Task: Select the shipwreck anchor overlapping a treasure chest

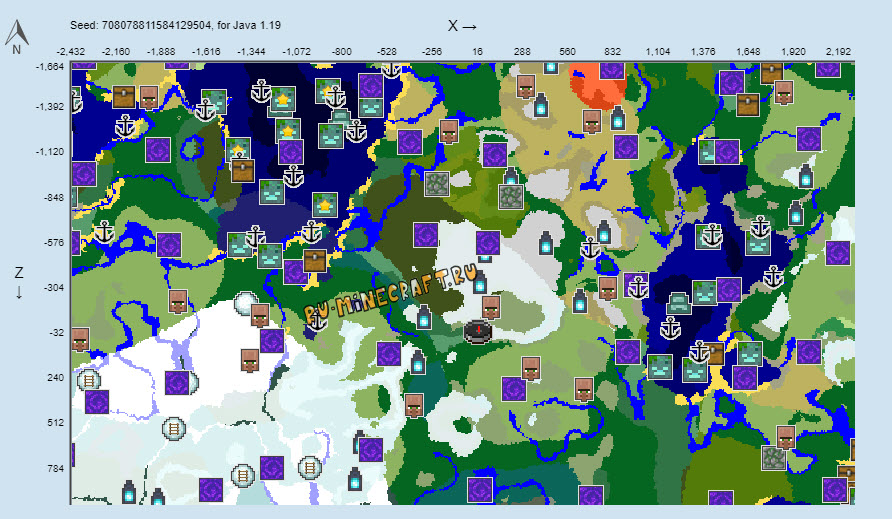Action: 699,352
